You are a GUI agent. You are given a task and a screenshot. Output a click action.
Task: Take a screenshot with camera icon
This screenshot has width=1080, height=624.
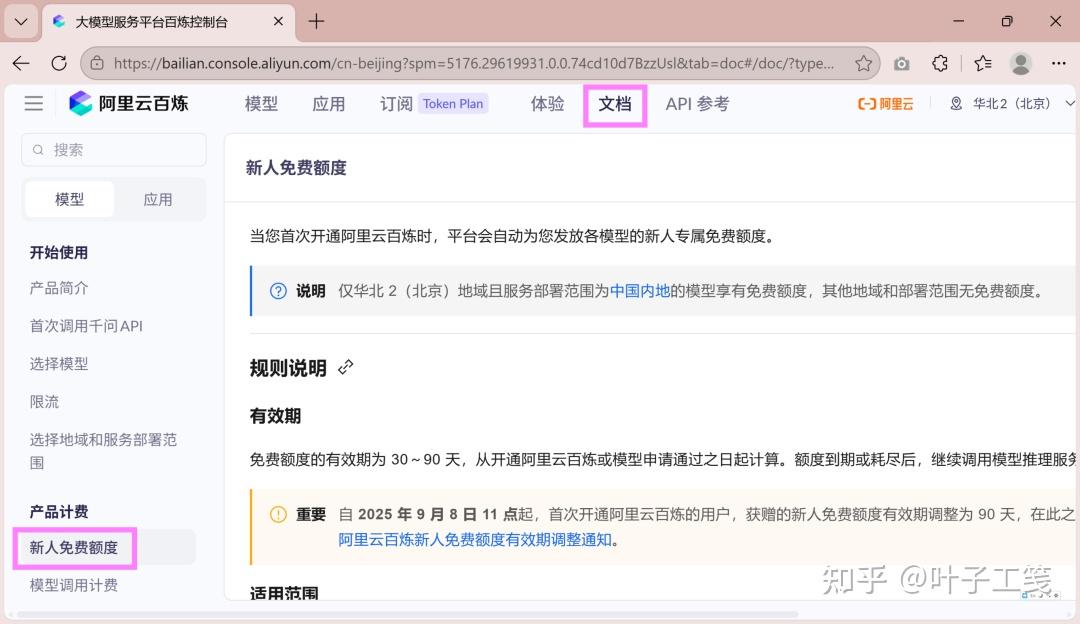(902, 63)
